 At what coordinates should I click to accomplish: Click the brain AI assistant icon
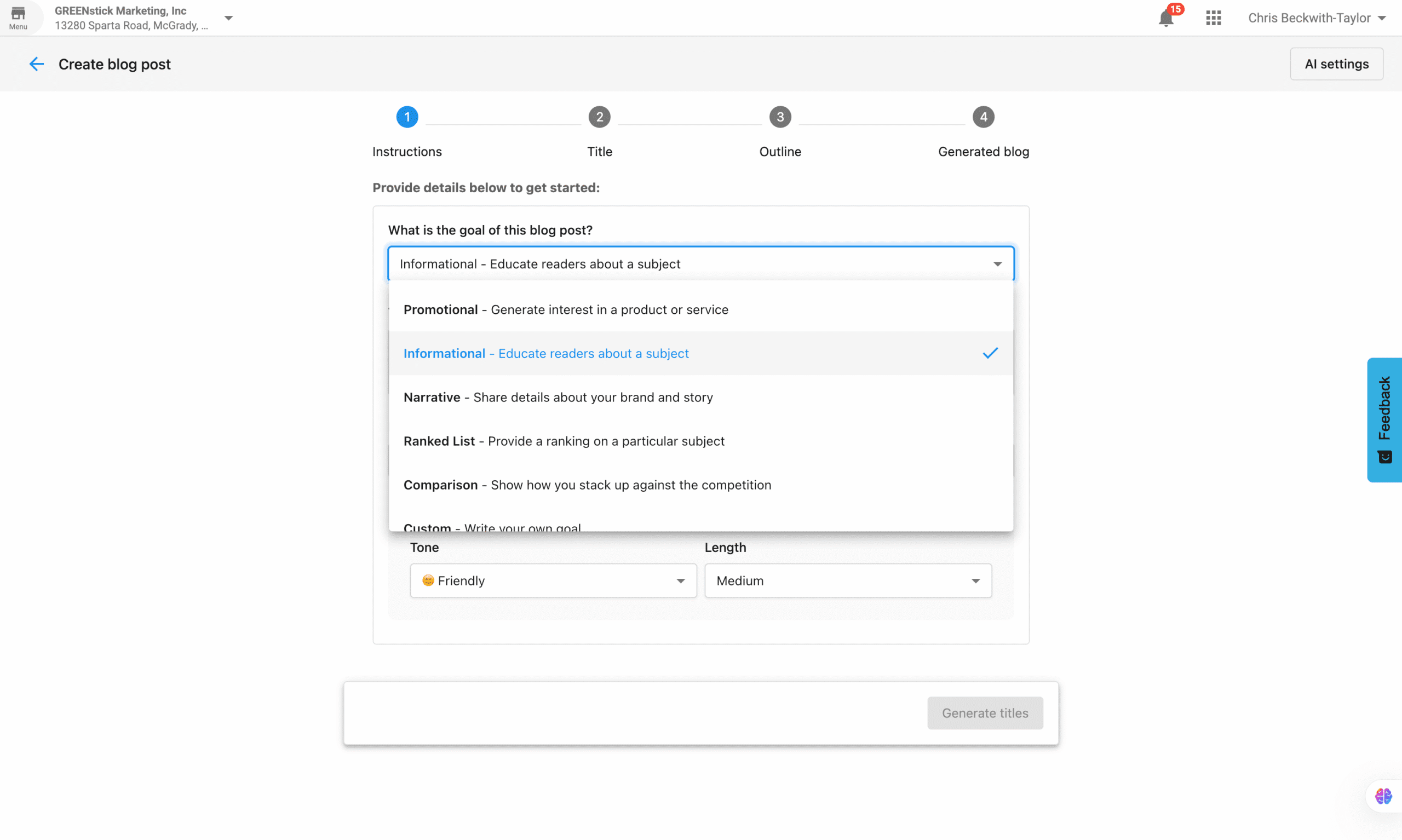click(1383, 796)
